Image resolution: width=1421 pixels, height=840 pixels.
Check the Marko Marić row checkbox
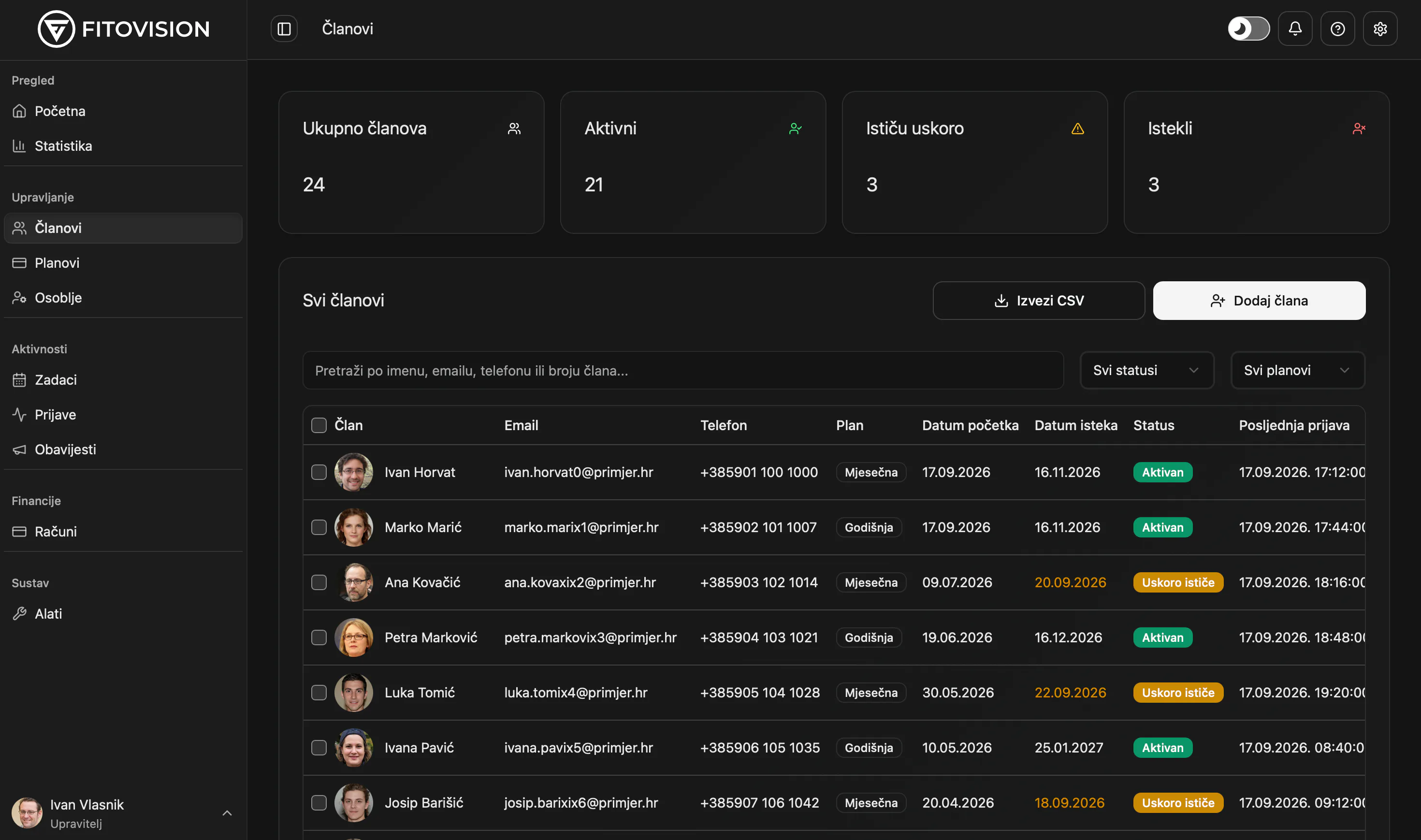[x=319, y=527]
